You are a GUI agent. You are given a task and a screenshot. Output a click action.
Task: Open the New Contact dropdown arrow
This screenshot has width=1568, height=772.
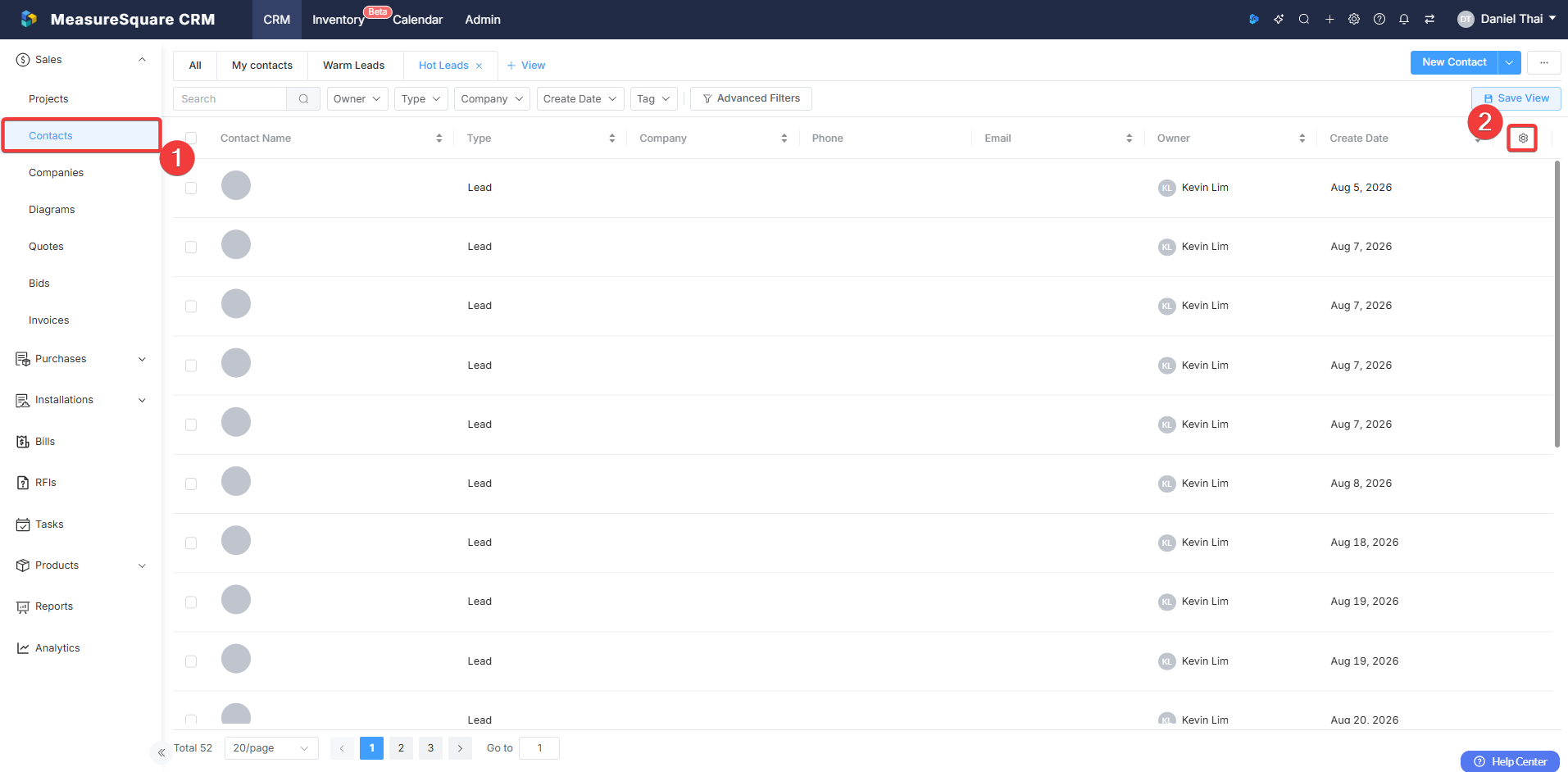1510,62
